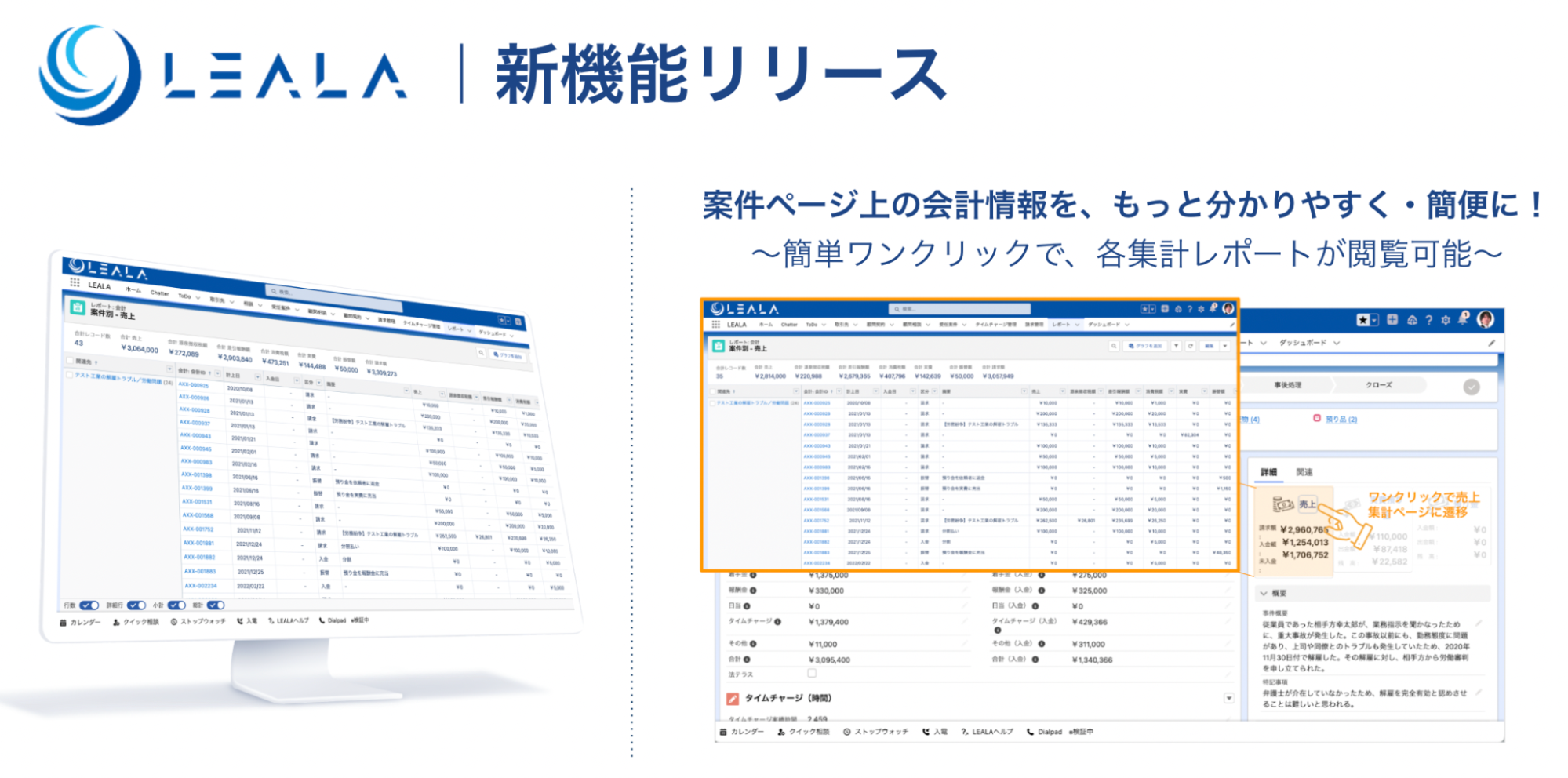This screenshot has height=778, width=1568.
Task: Open the ダッシュボード tab in orange-framed report
Action: coord(1104,325)
